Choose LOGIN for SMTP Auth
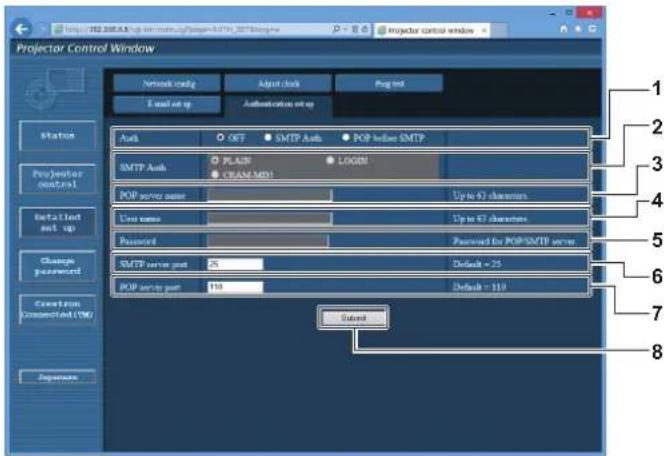This screenshot has width=667, height=456. click(x=330, y=160)
